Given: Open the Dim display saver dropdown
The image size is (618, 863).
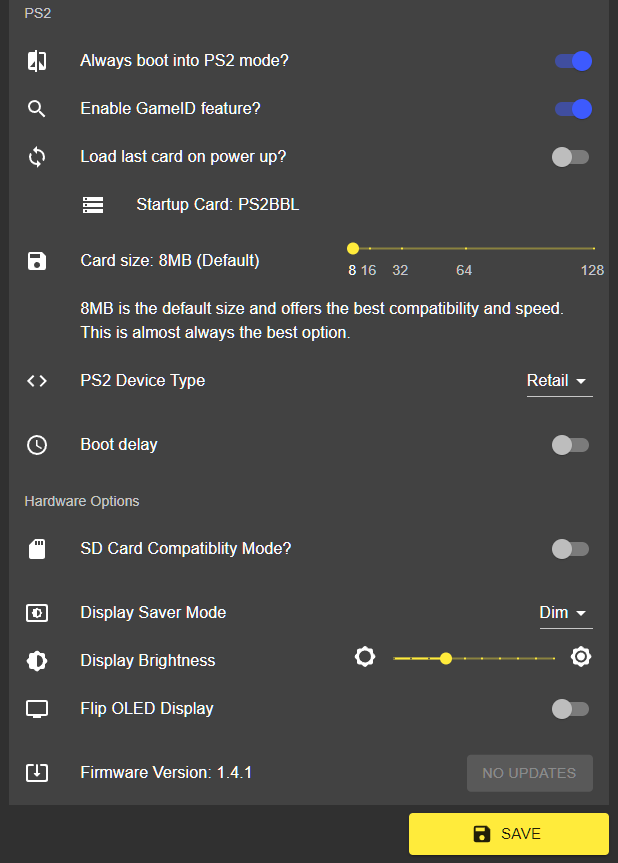Looking at the screenshot, I should [565, 612].
